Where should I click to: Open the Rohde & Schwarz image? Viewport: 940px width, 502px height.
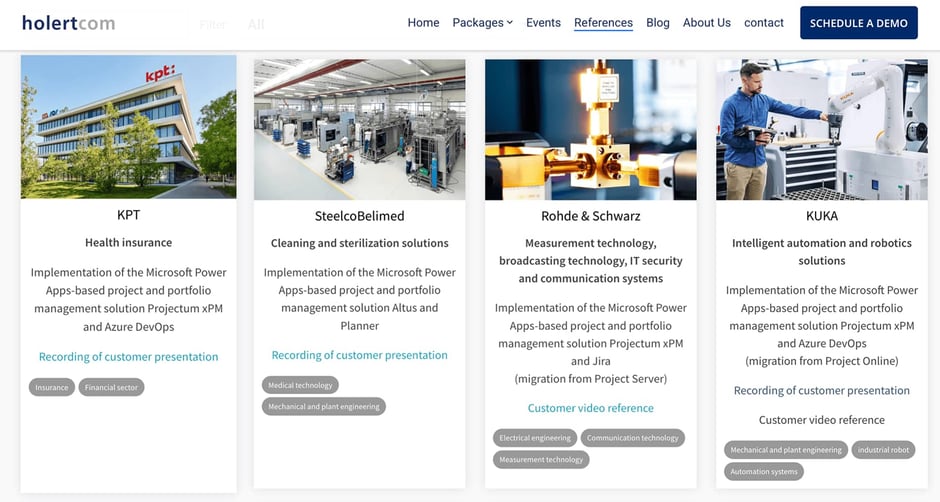tap(590, 129)
